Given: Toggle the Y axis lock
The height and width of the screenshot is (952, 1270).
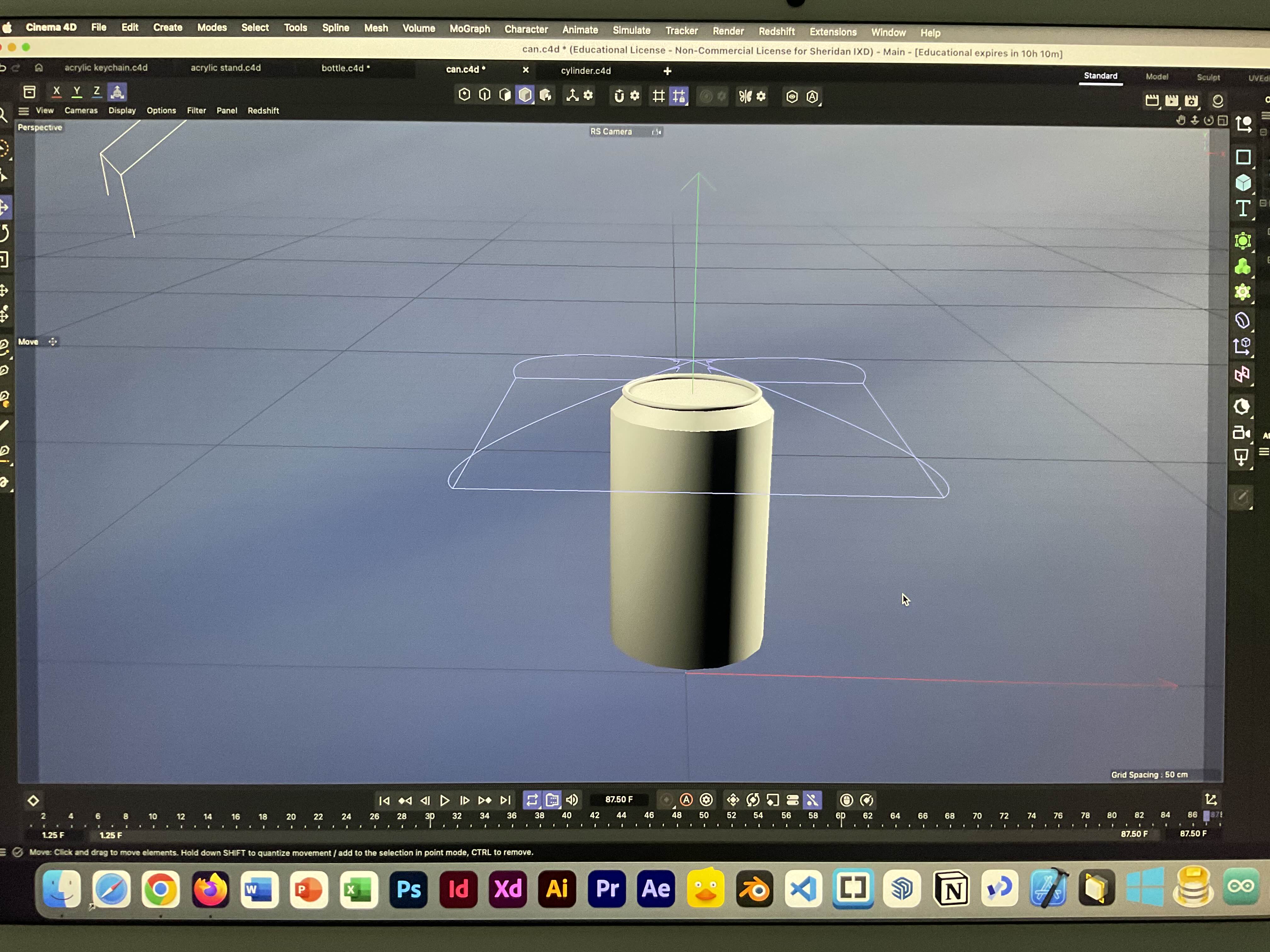Looking at the screenshot, I should (x=77, y=91).
